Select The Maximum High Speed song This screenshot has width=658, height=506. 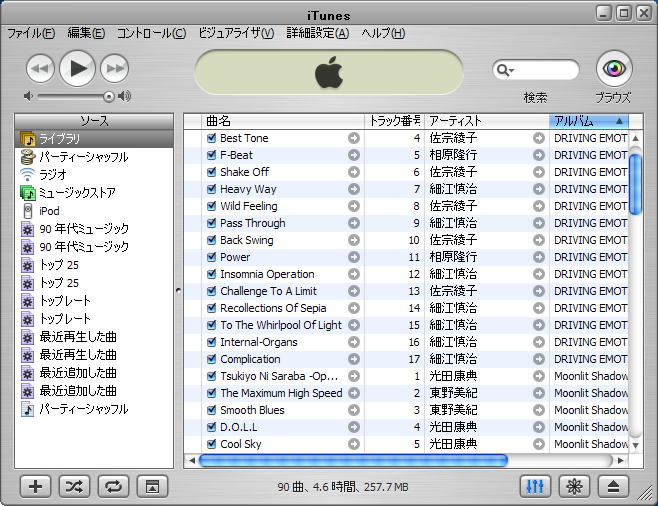click(x=406, y=393)
